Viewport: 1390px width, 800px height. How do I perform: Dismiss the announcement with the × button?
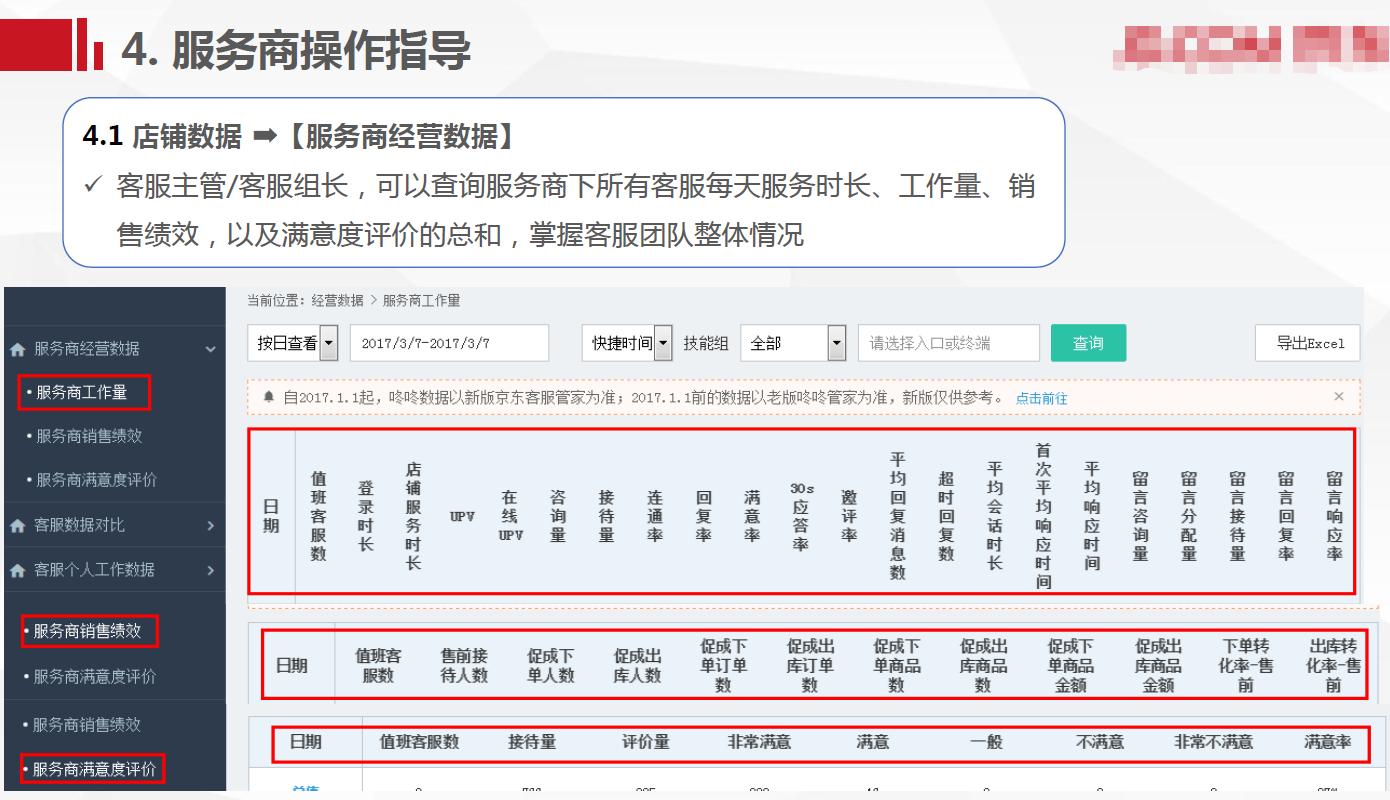click(x=1341, y=397)
